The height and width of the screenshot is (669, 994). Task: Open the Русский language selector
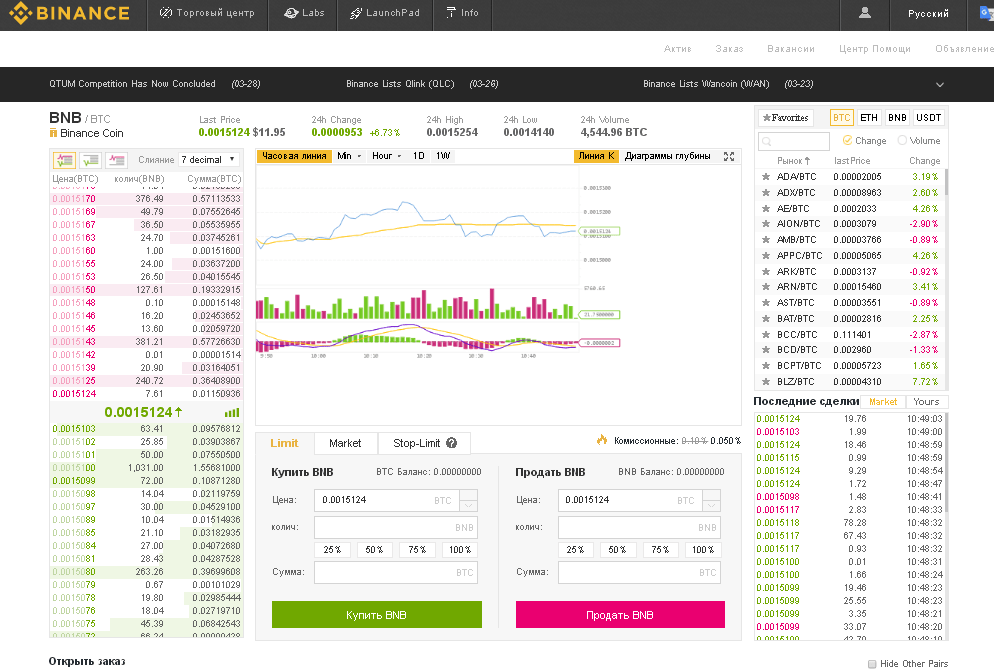pyautogui.click(x=928, y=13)
